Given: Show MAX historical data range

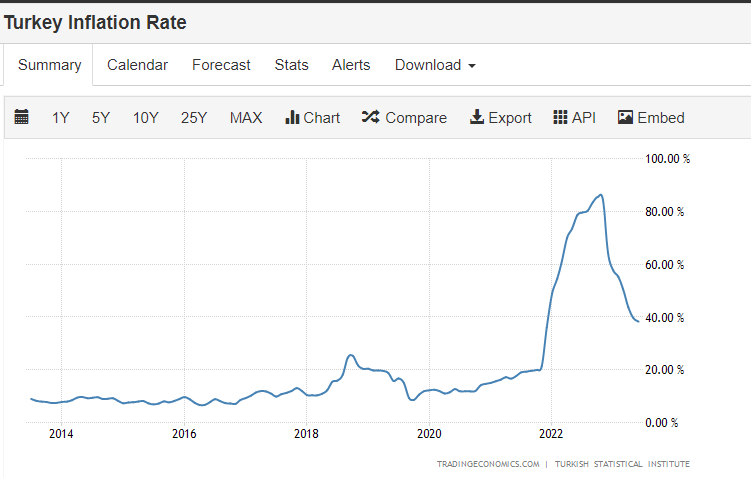Looking at the screenshot, I should point(246,117).
